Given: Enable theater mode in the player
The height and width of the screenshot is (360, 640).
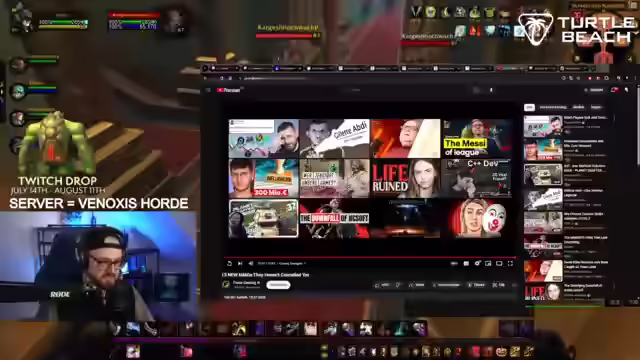Looking at the screenshot, I should (x=499, y=264).
